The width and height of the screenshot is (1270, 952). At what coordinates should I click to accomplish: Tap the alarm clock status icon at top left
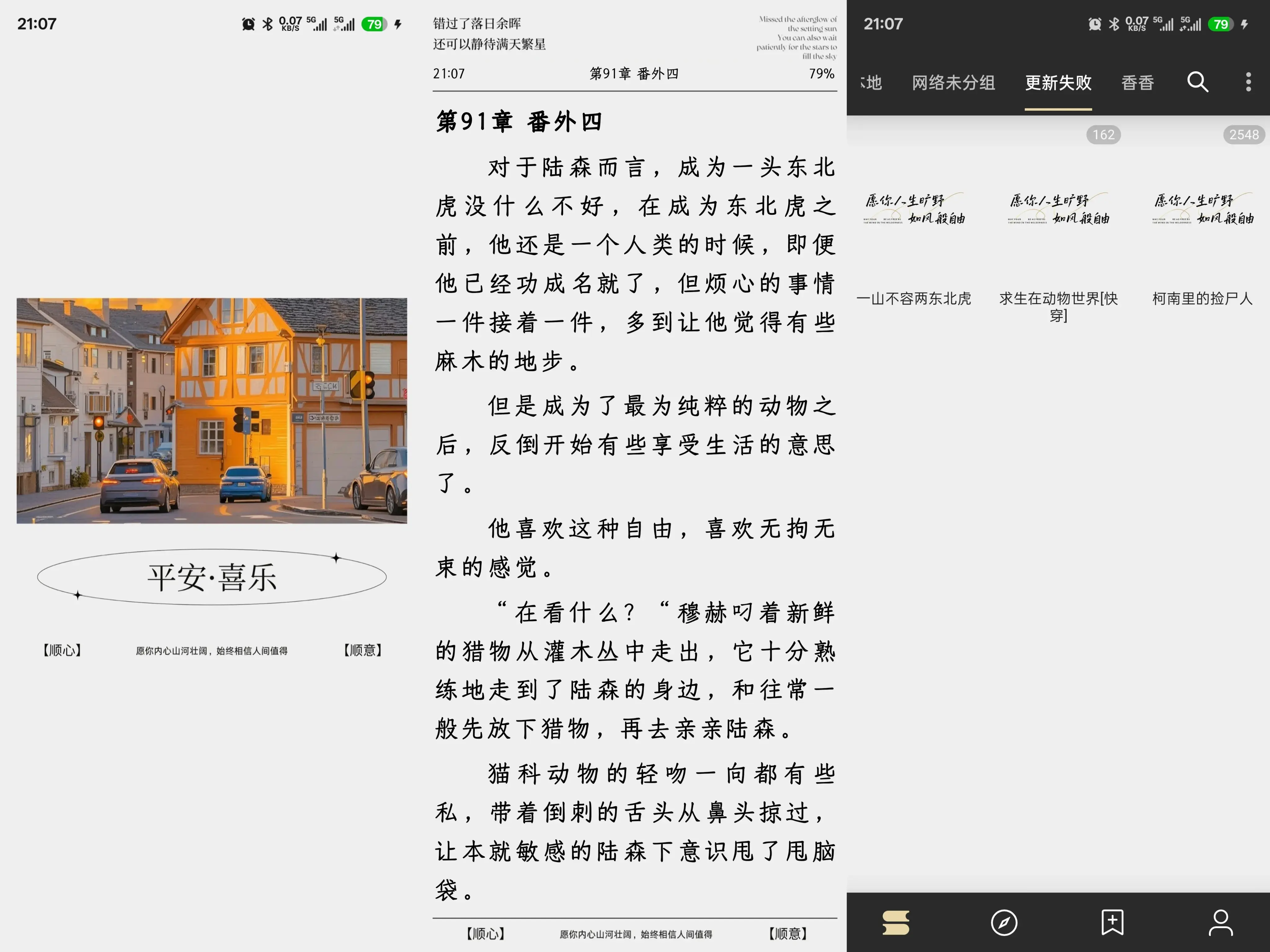[248, 24]
